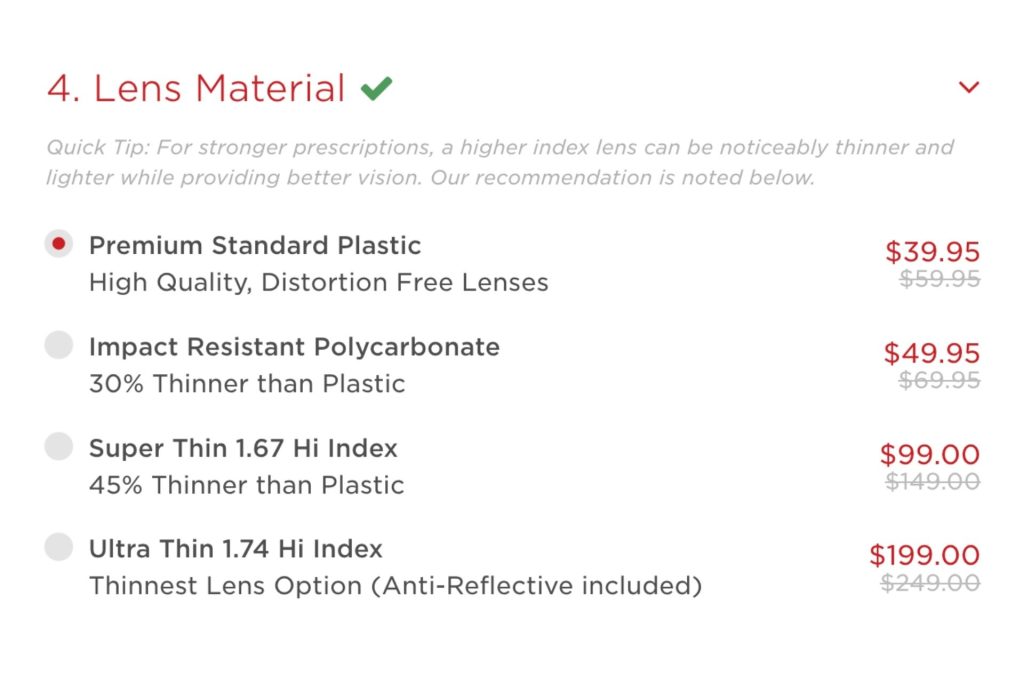
Task: Click the $99.00 Hi Index price
Action: pyautogui.click(x=932, y=454)
